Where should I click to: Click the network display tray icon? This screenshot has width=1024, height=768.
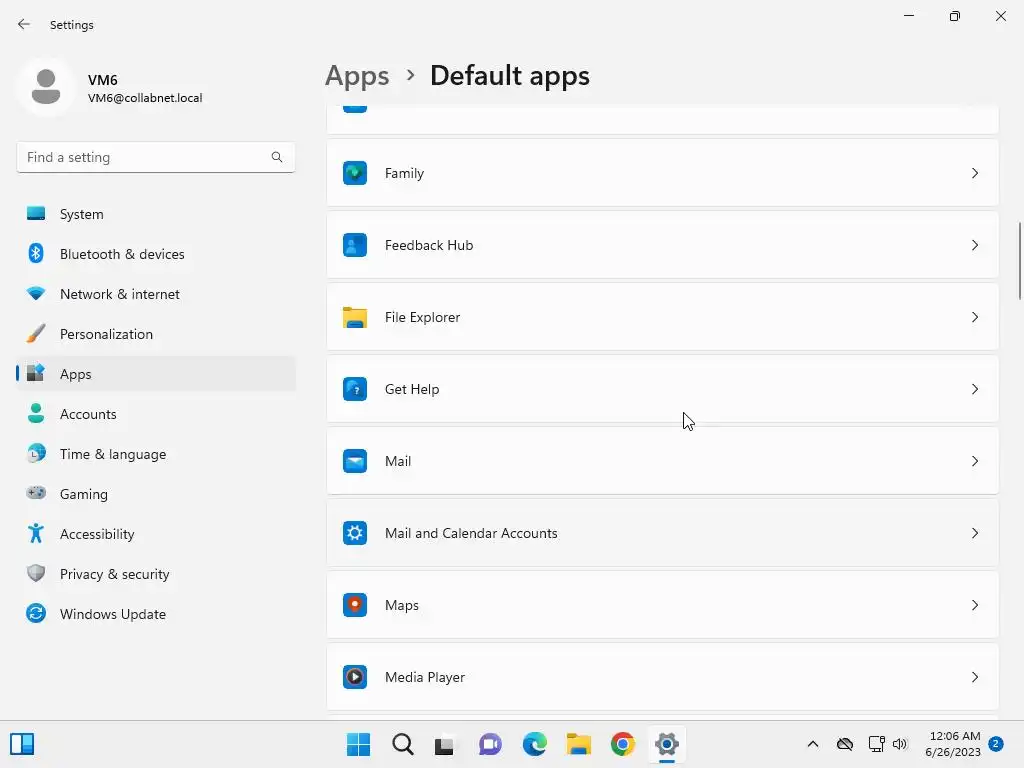coord(876,744)
